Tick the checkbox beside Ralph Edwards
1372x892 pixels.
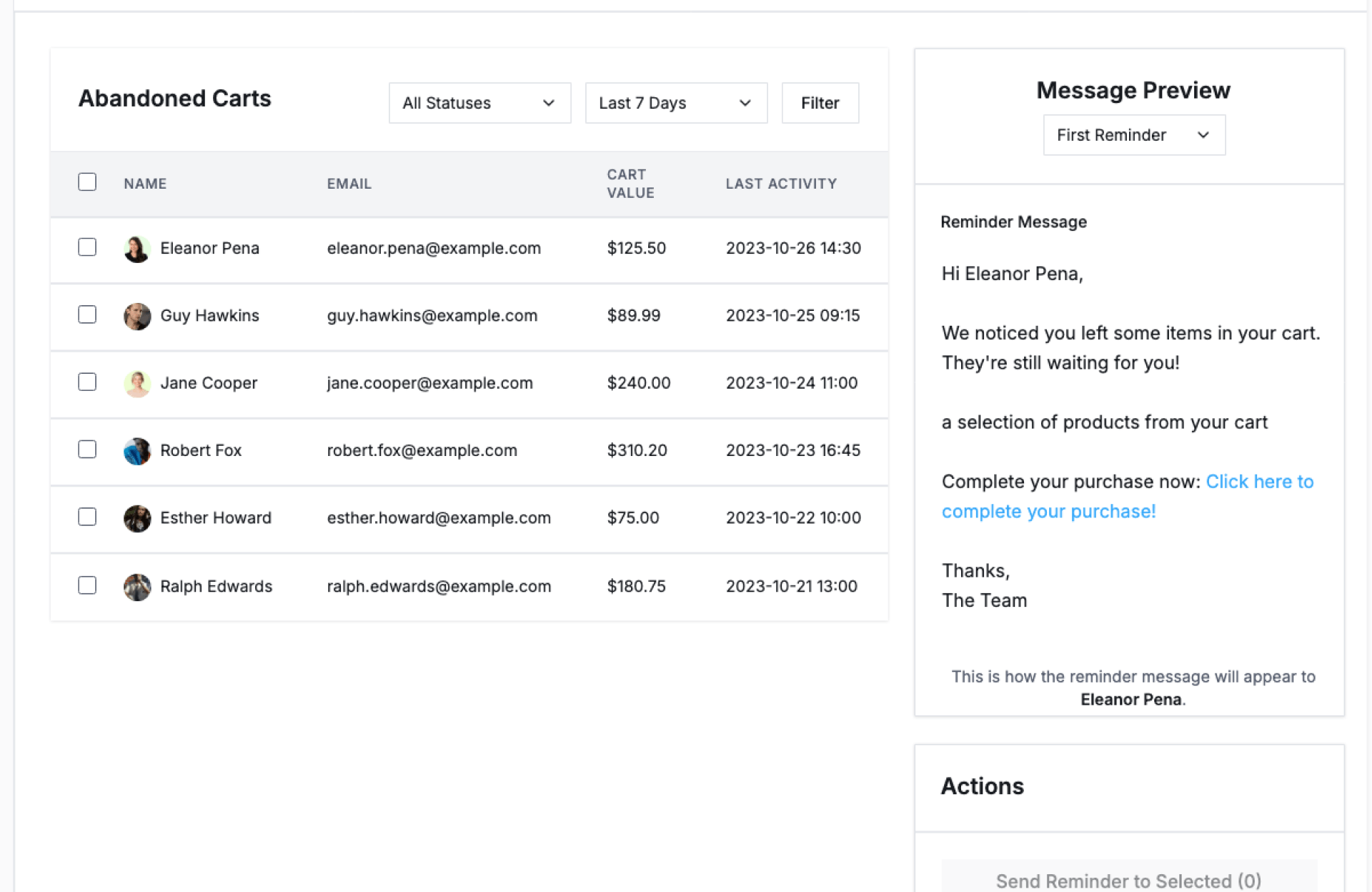87,585
